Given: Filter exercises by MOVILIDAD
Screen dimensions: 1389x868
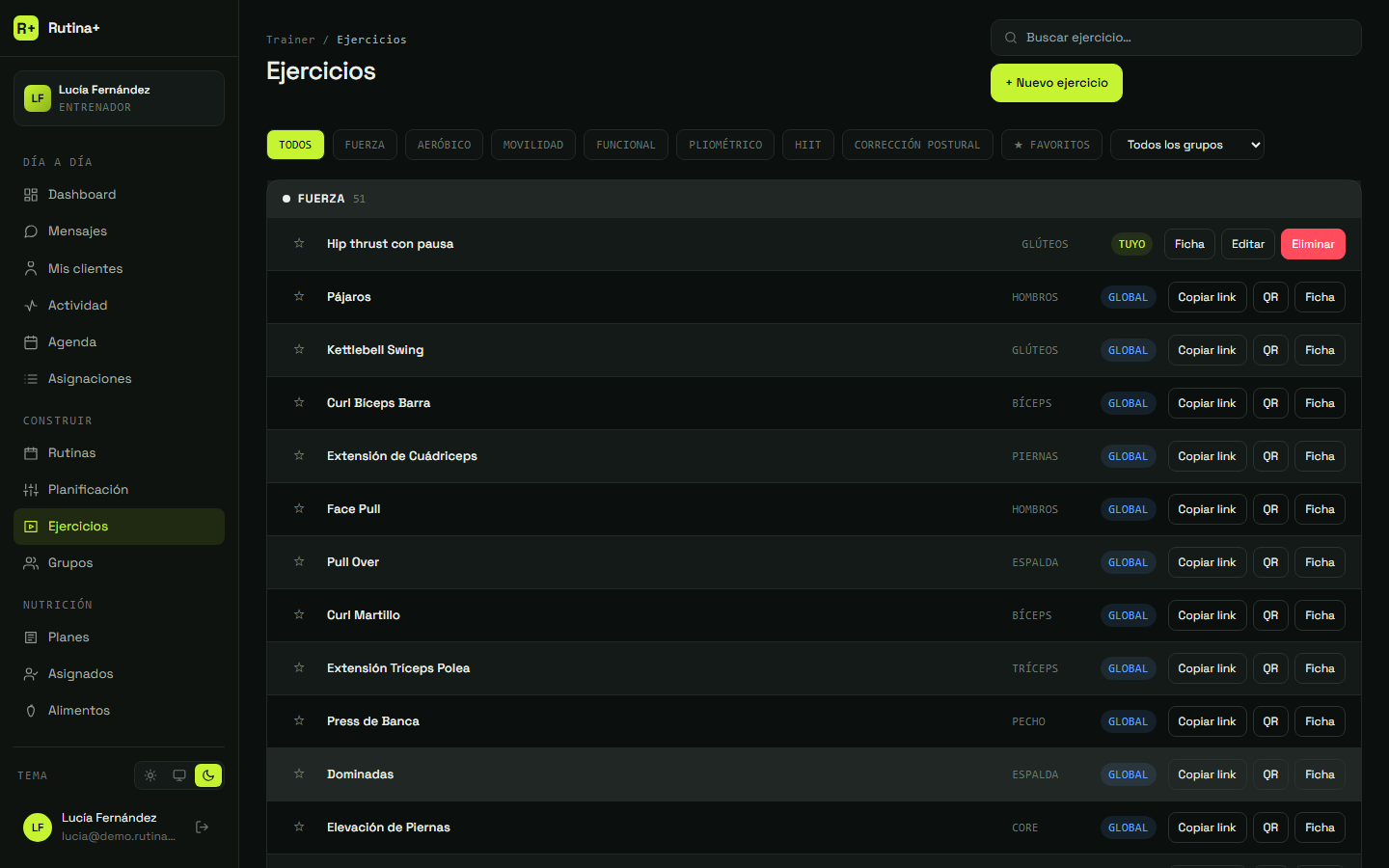Looking at the screenshot, I should [x=533, y=145].
